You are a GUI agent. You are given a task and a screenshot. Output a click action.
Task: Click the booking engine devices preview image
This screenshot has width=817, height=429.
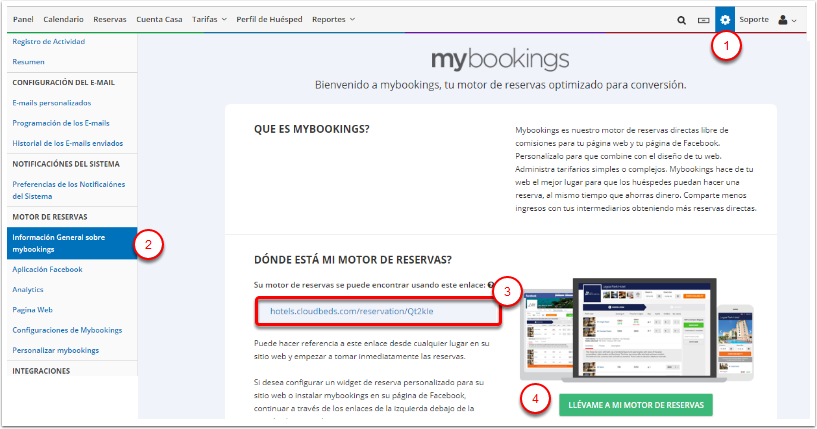tap(636, 330)
